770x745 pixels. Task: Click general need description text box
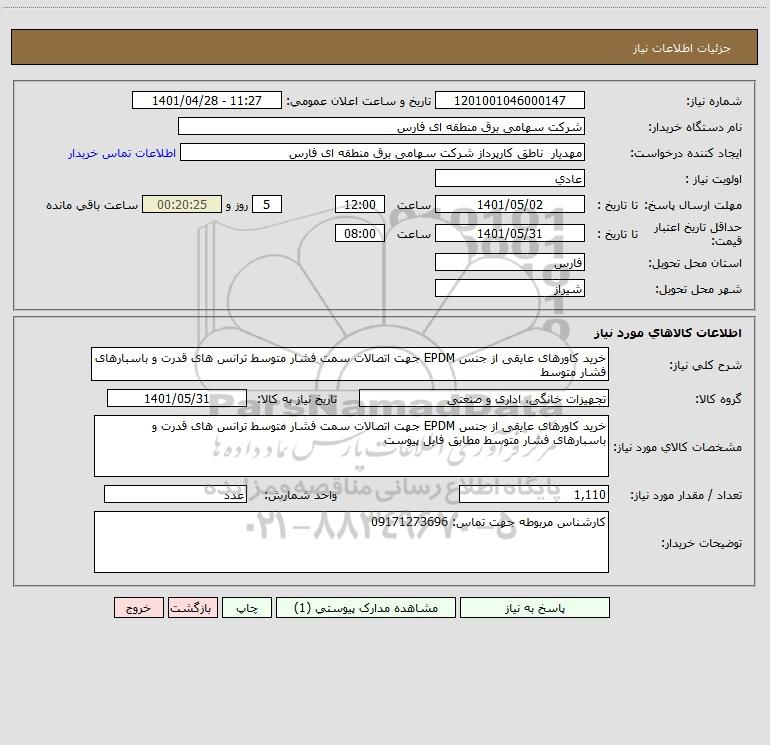tap(350, 364)
